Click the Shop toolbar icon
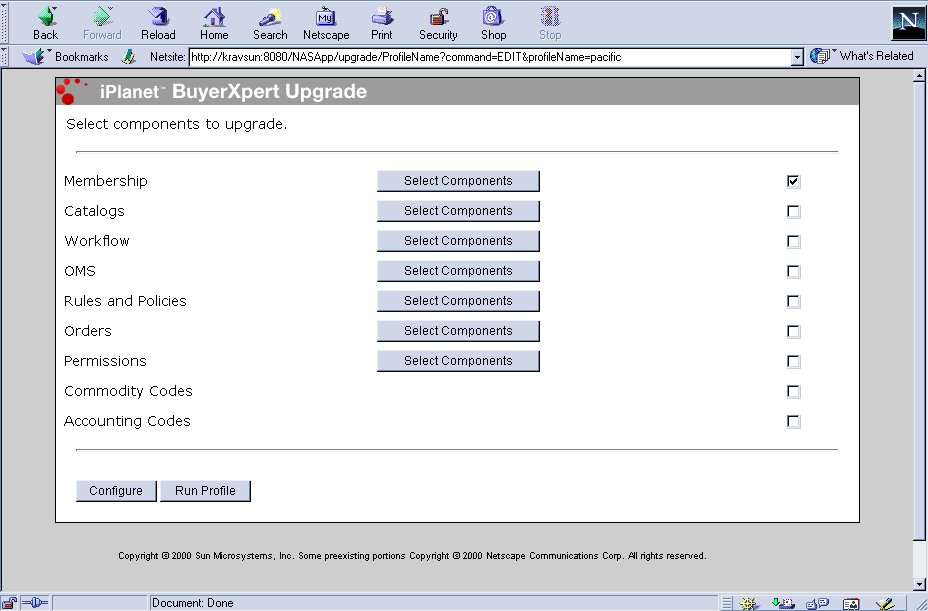 tap(493, 23)
